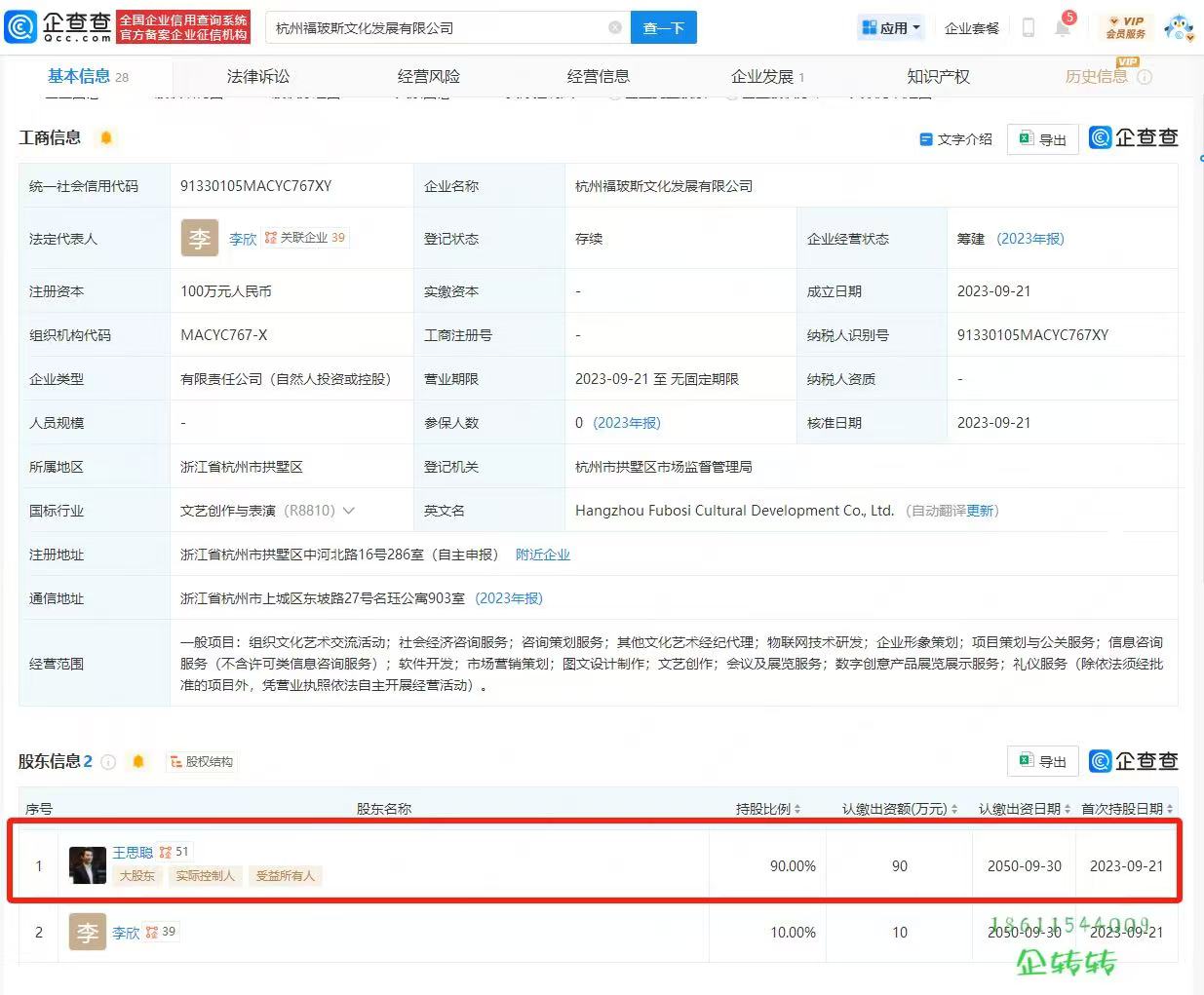This screenshot has width=1204, height=995.
Task: Export the shareholder table with 导出
Action: pyautogui.click(x=1043, y=761)
